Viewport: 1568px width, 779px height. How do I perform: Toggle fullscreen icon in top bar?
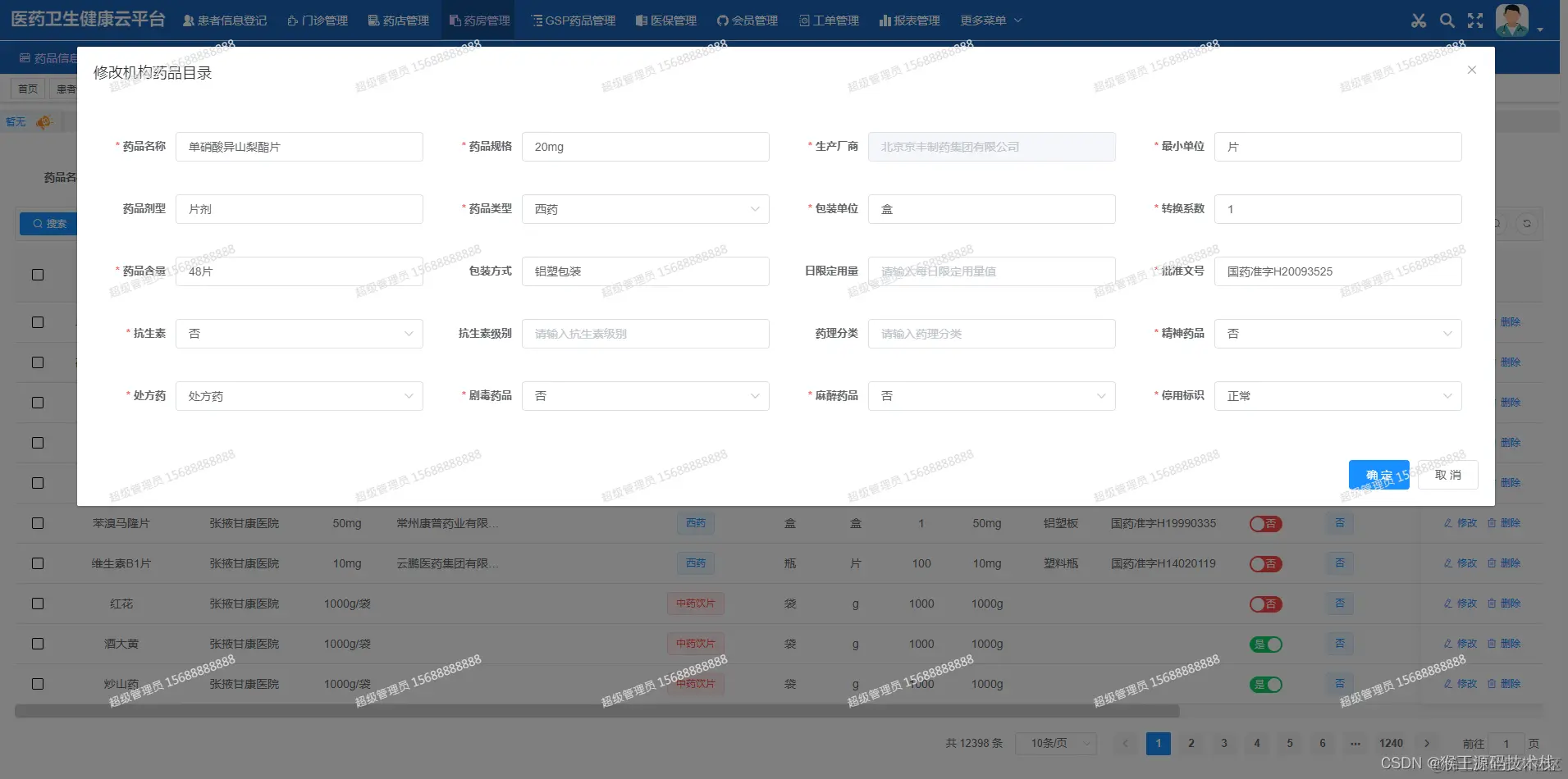pos(1475,20)
